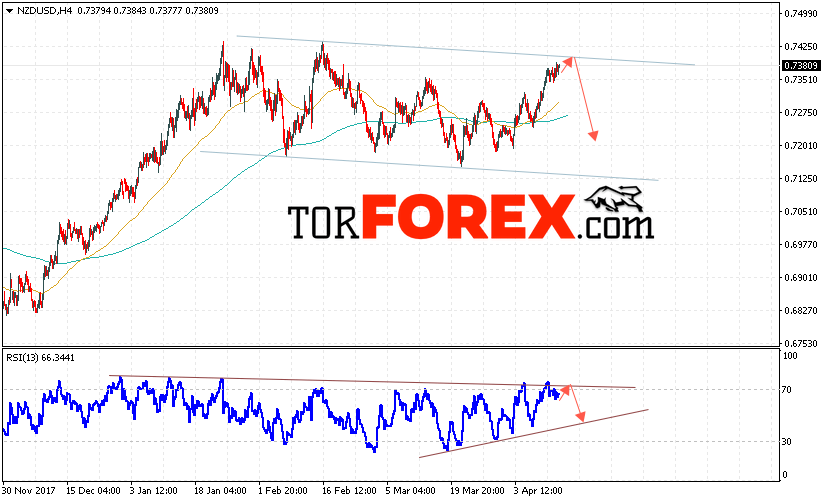
Task: Select the 0.69010 price scale value
Action: point(801,278)
